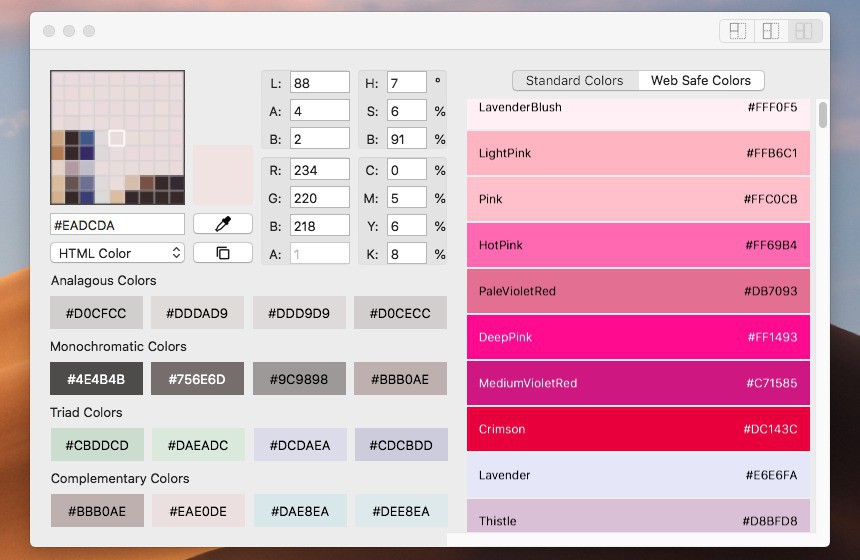Switch to the first layout view icon
Viewport: 860px width, 560px height.
point(738,31)
